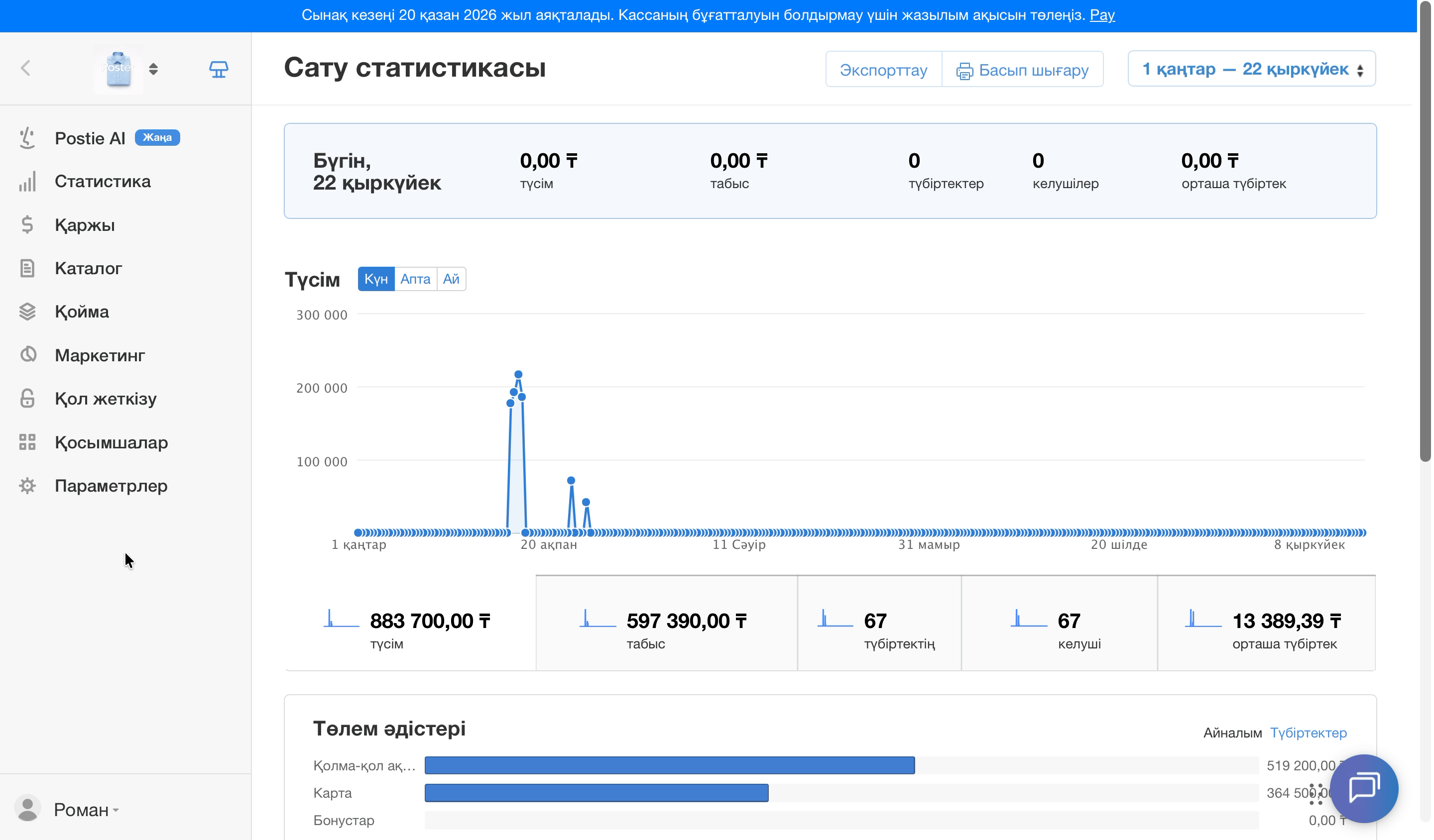Viewport: 1434px width, 840px height.
Task: Click the Басып шығару print button
Action: coord(1022,69)
